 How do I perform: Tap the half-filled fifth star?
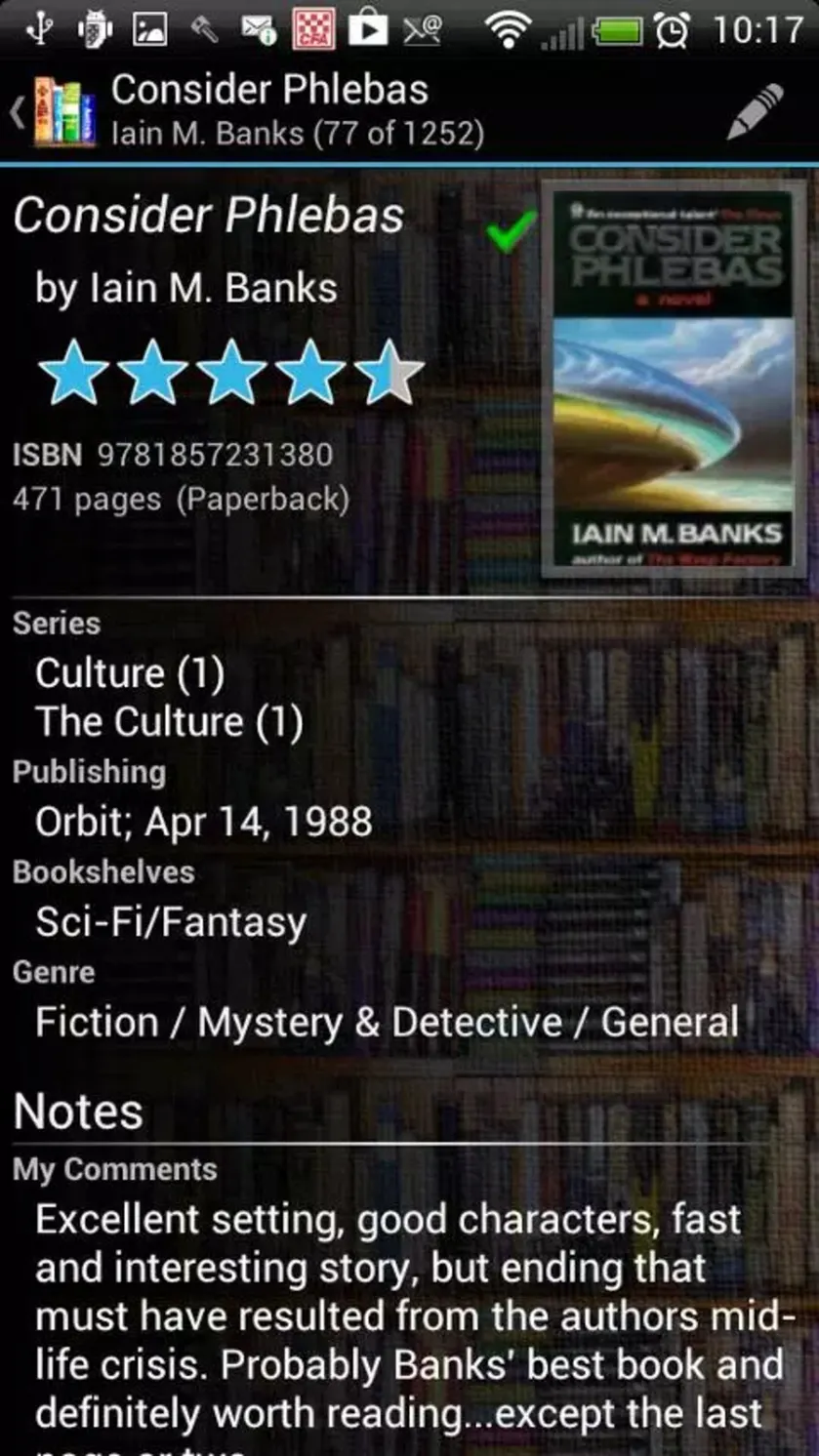pyautogui.click(x=389, y=372)
